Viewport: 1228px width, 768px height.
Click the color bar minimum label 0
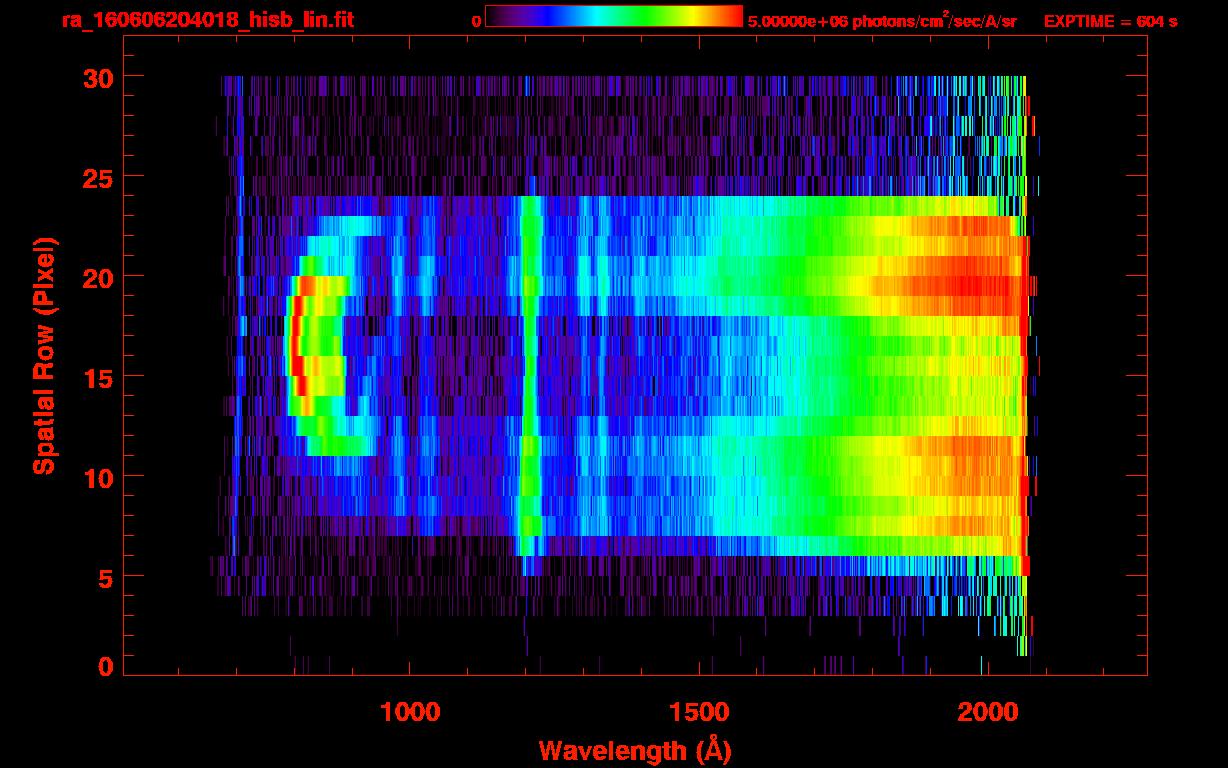pos(476,21)
